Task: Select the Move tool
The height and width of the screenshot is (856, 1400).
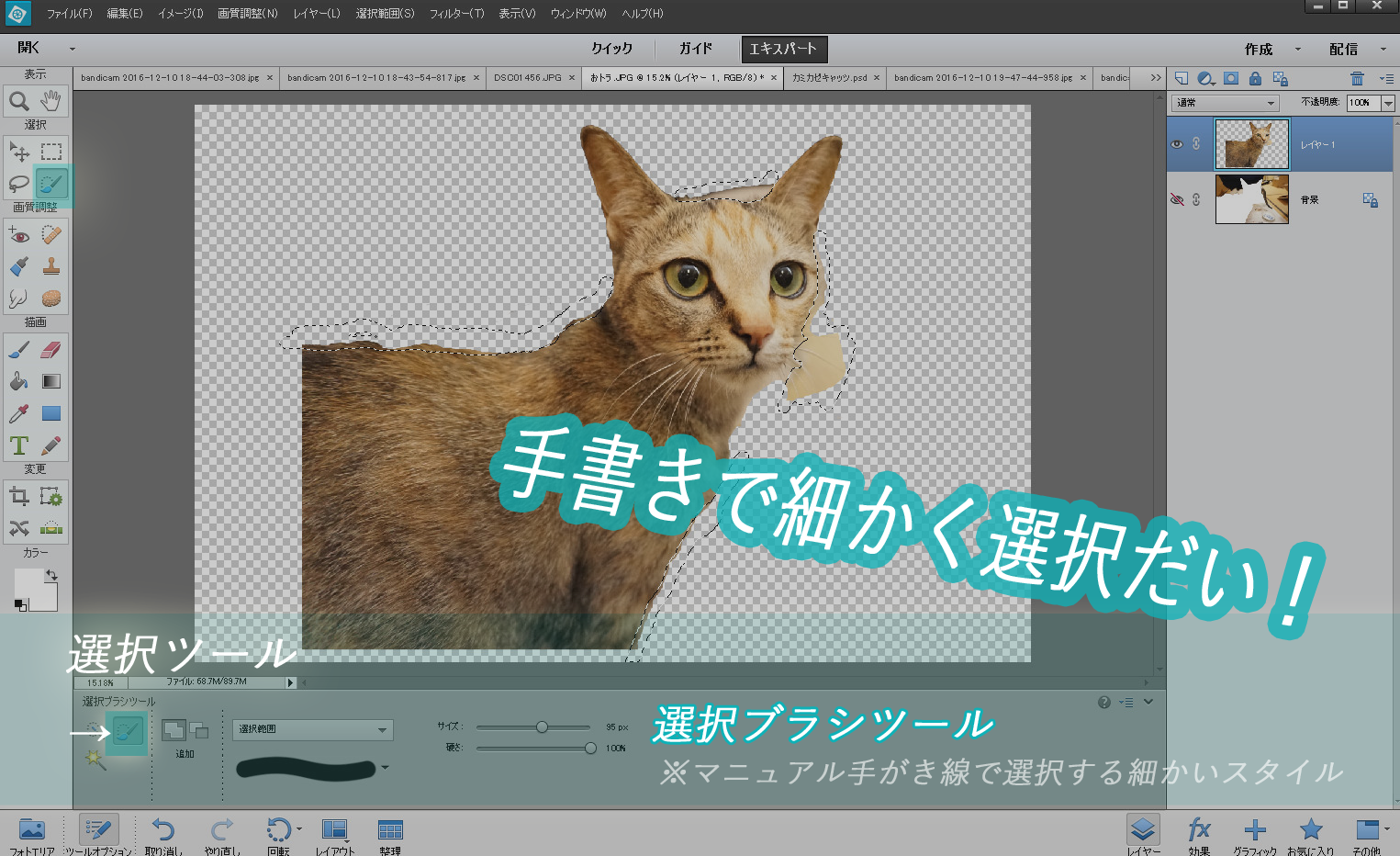Action: (x=19, y=152)
